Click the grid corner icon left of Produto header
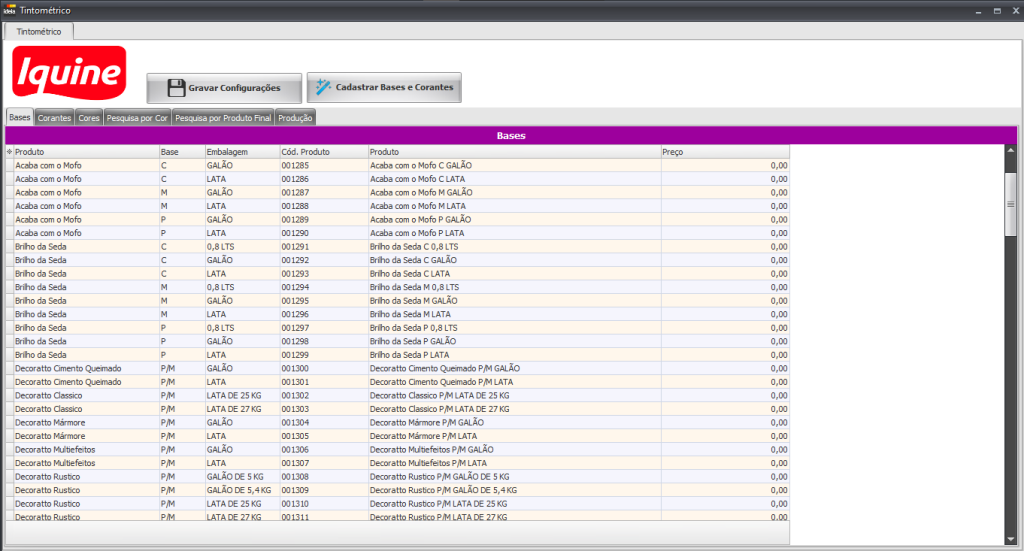This screenshot has height=551, width=1024. [x=9, y=152]
